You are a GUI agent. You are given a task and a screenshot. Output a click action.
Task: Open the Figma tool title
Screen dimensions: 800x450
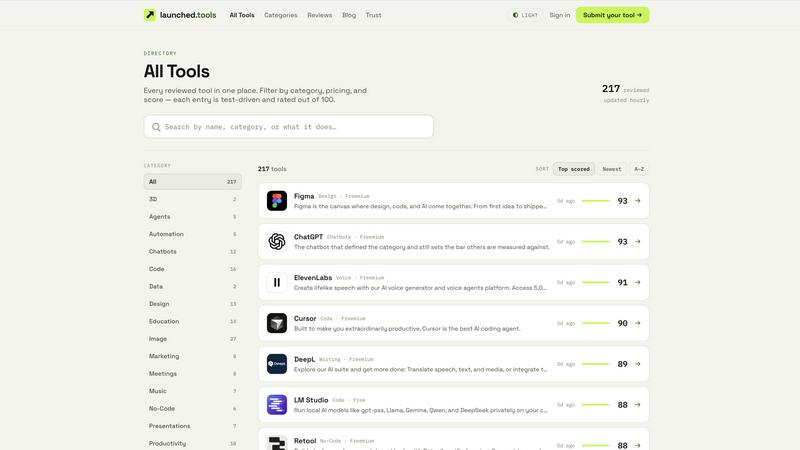point(304,196)
